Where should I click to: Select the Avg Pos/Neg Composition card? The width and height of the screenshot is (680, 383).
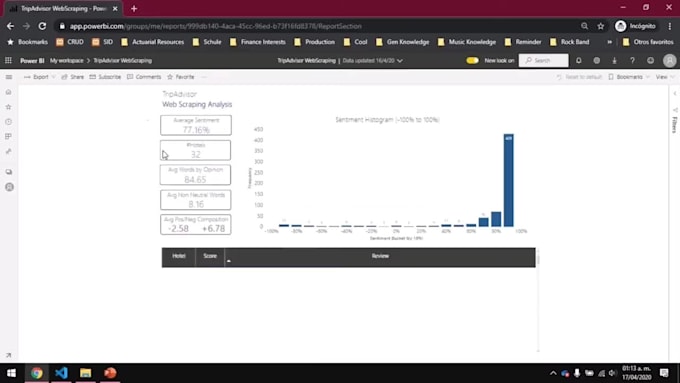pyautogui.click(x=196, y=225)
